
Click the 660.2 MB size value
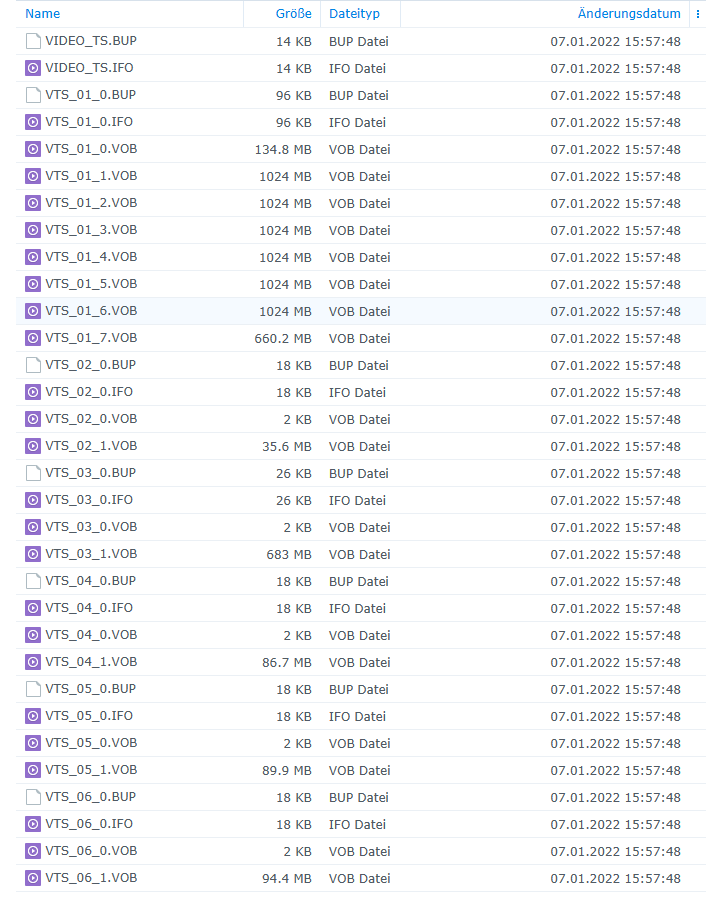283,339
